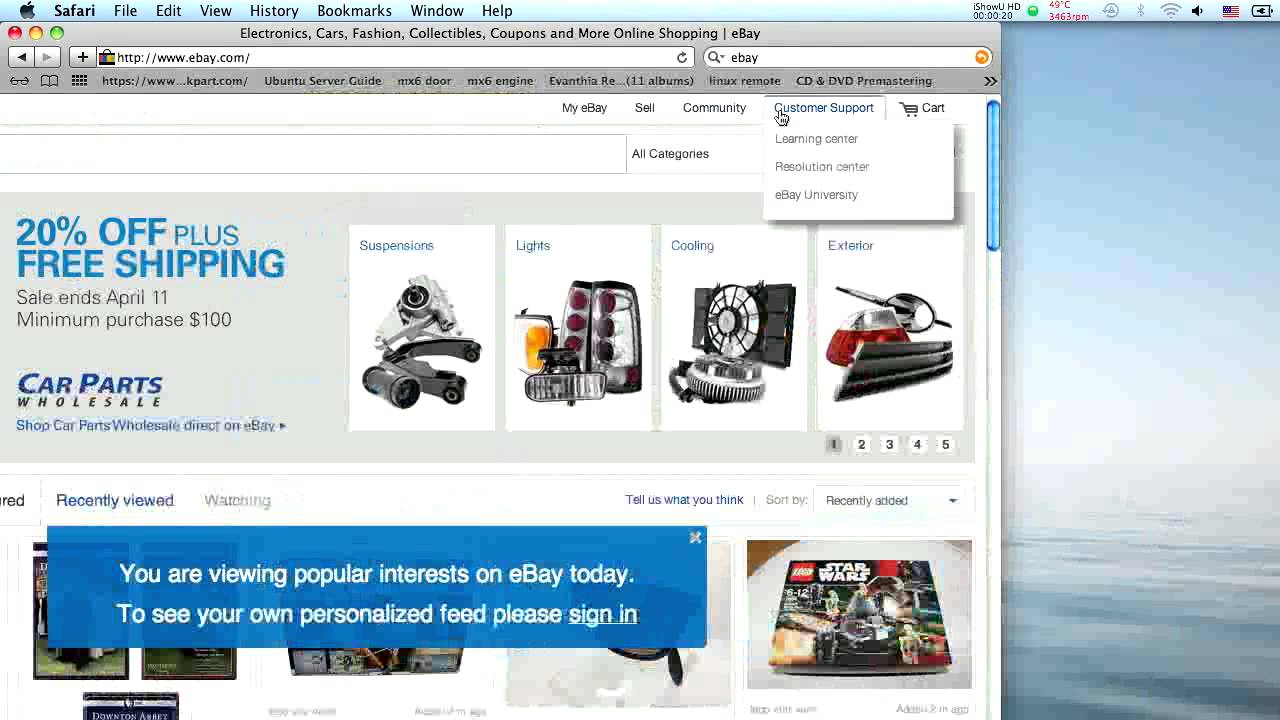Click Shop Car Parts Wholesale direct link
This screenshot has width=1280, height=720.
[x=151, y=425]
